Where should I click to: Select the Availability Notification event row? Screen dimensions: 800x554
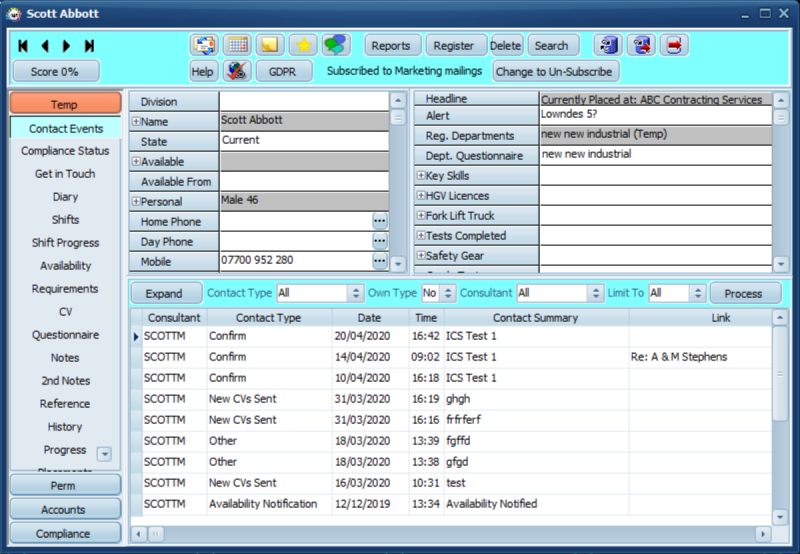[x=451, y=503]
